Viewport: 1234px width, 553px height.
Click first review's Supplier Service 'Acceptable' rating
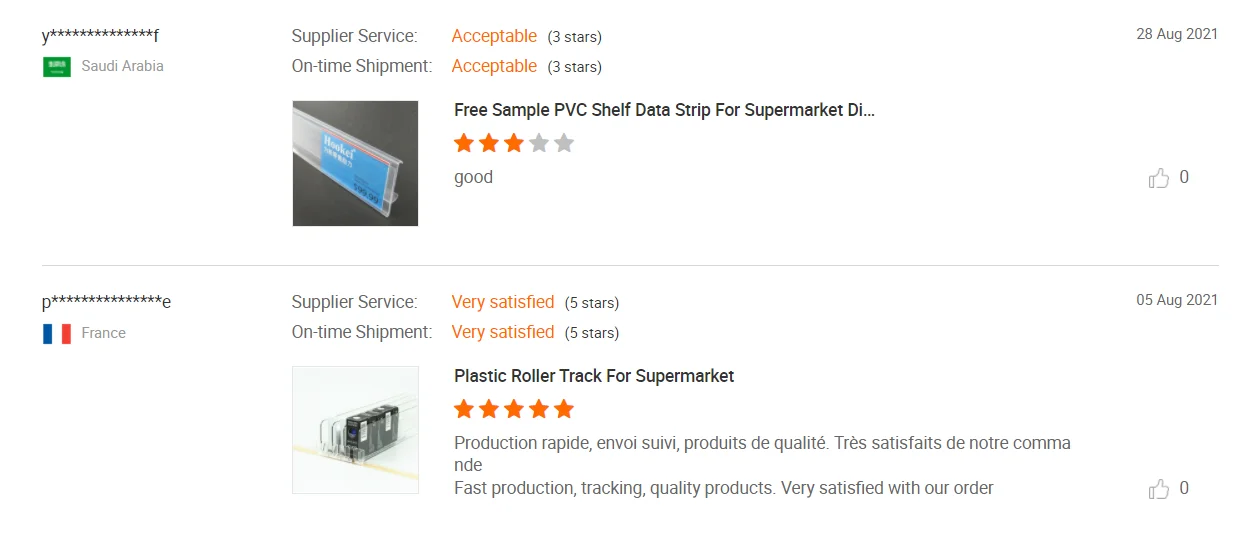click(x=494, y=36)
